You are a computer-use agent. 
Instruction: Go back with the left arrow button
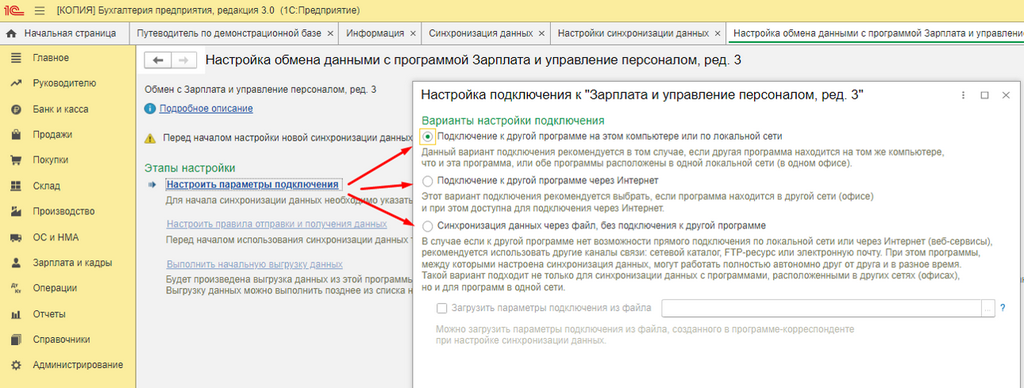(x=157, y=60)
